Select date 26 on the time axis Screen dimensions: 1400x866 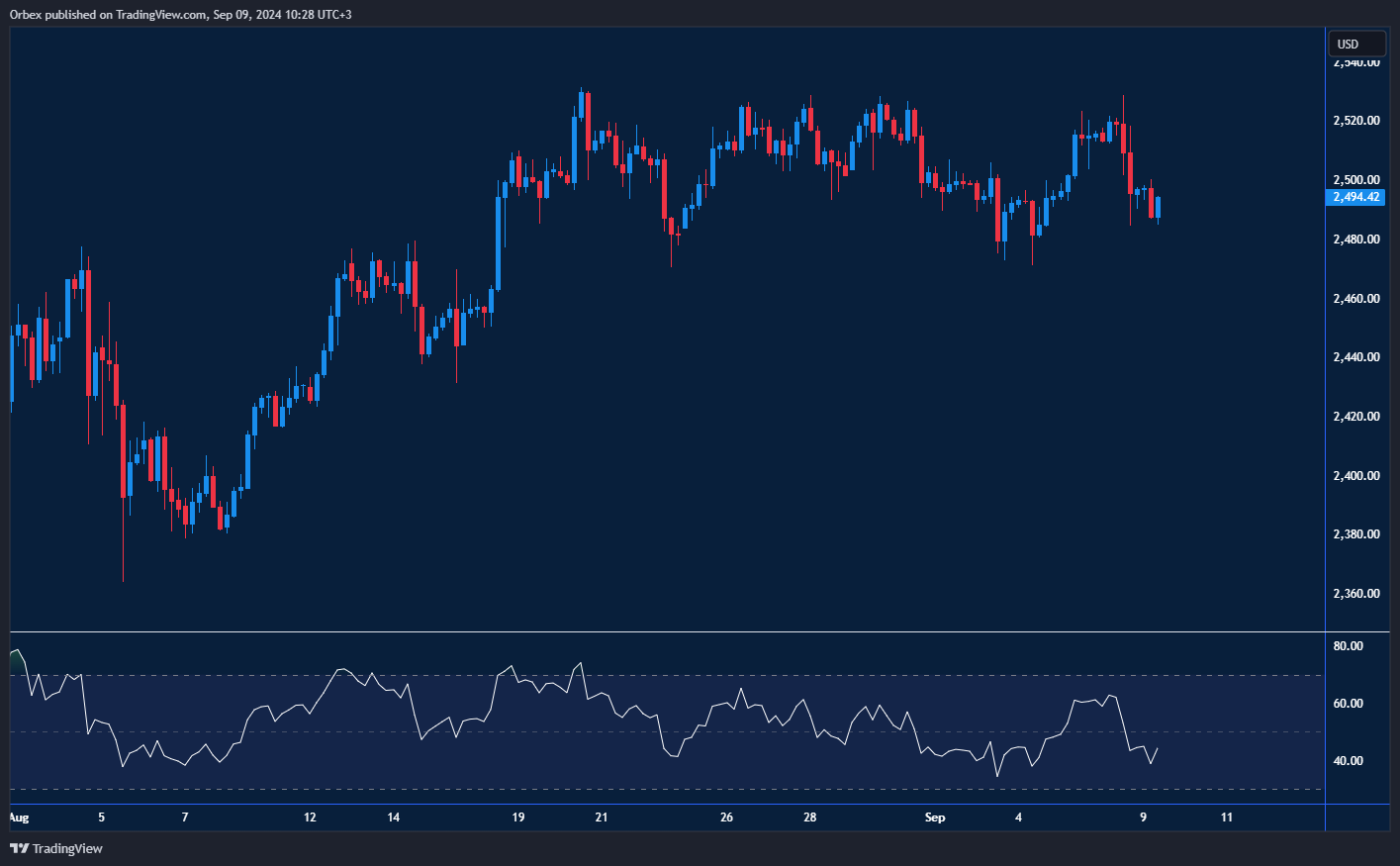click(727, 818)
